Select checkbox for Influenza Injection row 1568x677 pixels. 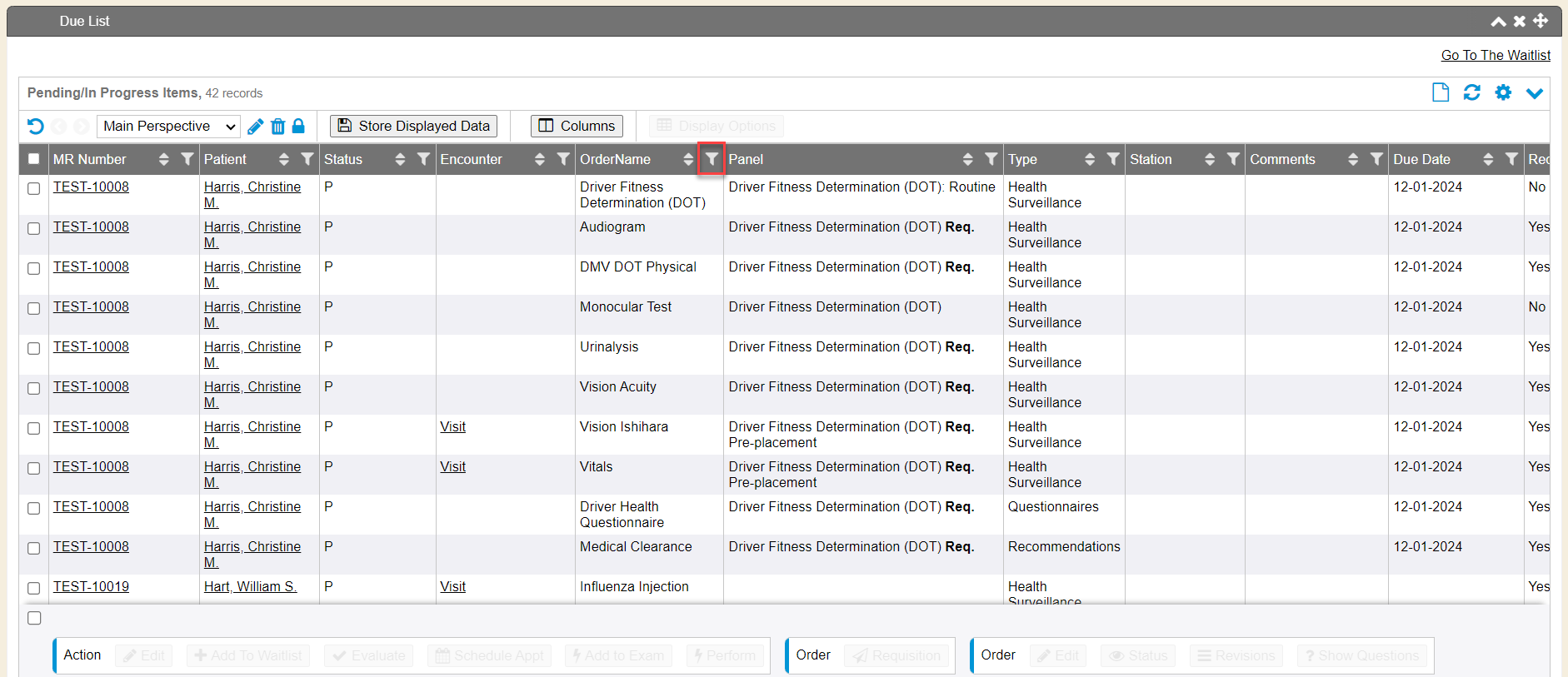(x=34, y=588)
